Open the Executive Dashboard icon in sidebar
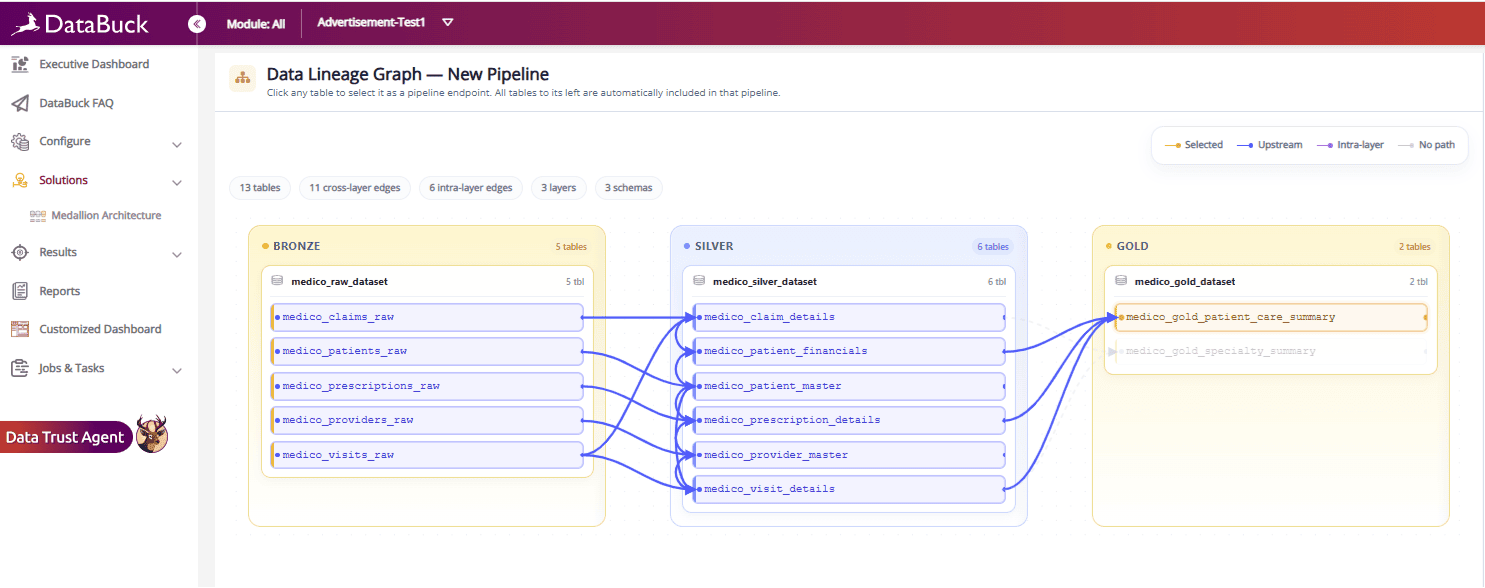Image resolution: width=1485 pixels, height=588 pixels. [20, 64]
